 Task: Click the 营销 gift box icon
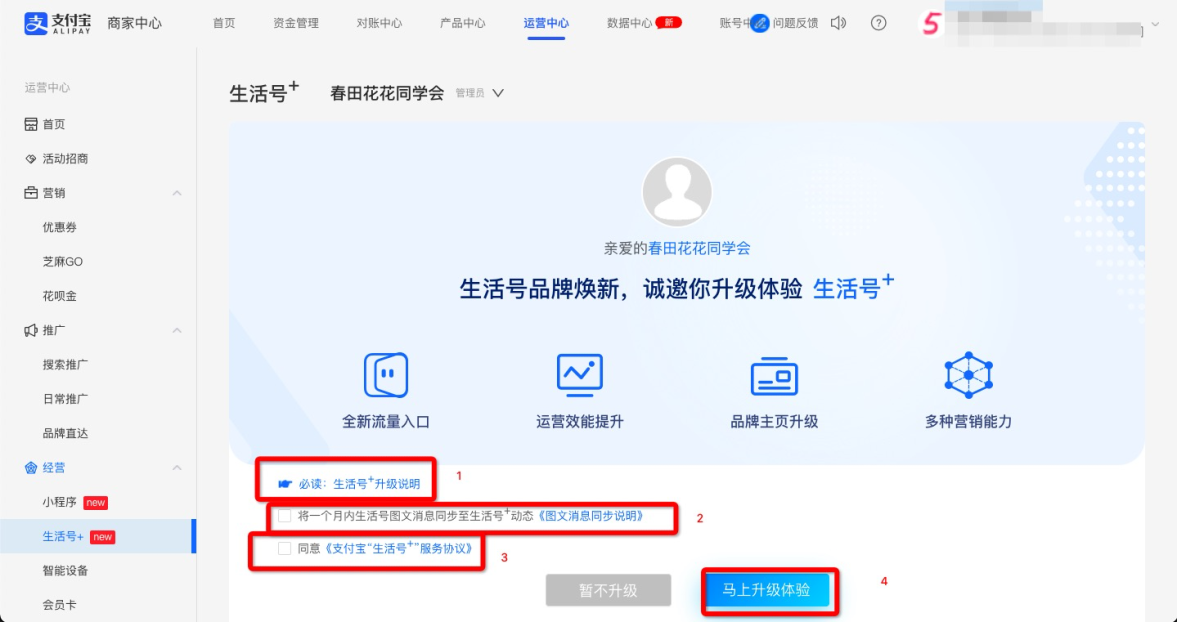coord(31,194)
